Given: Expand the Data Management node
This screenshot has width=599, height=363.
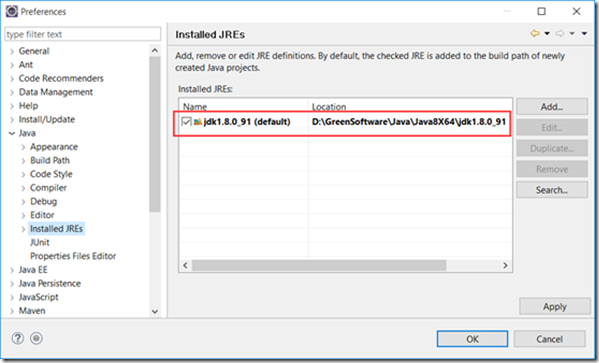Looking at the screenshot, I should (12, 92).
